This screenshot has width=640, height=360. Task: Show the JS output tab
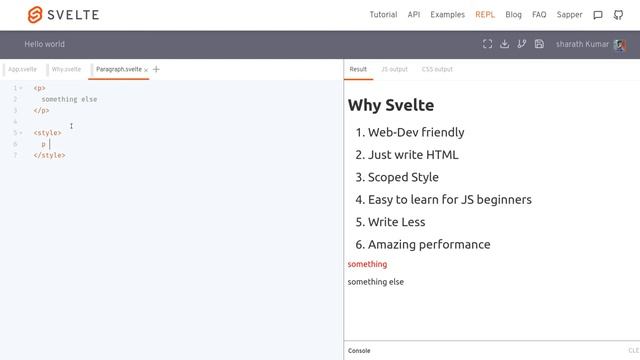point(394,69)
